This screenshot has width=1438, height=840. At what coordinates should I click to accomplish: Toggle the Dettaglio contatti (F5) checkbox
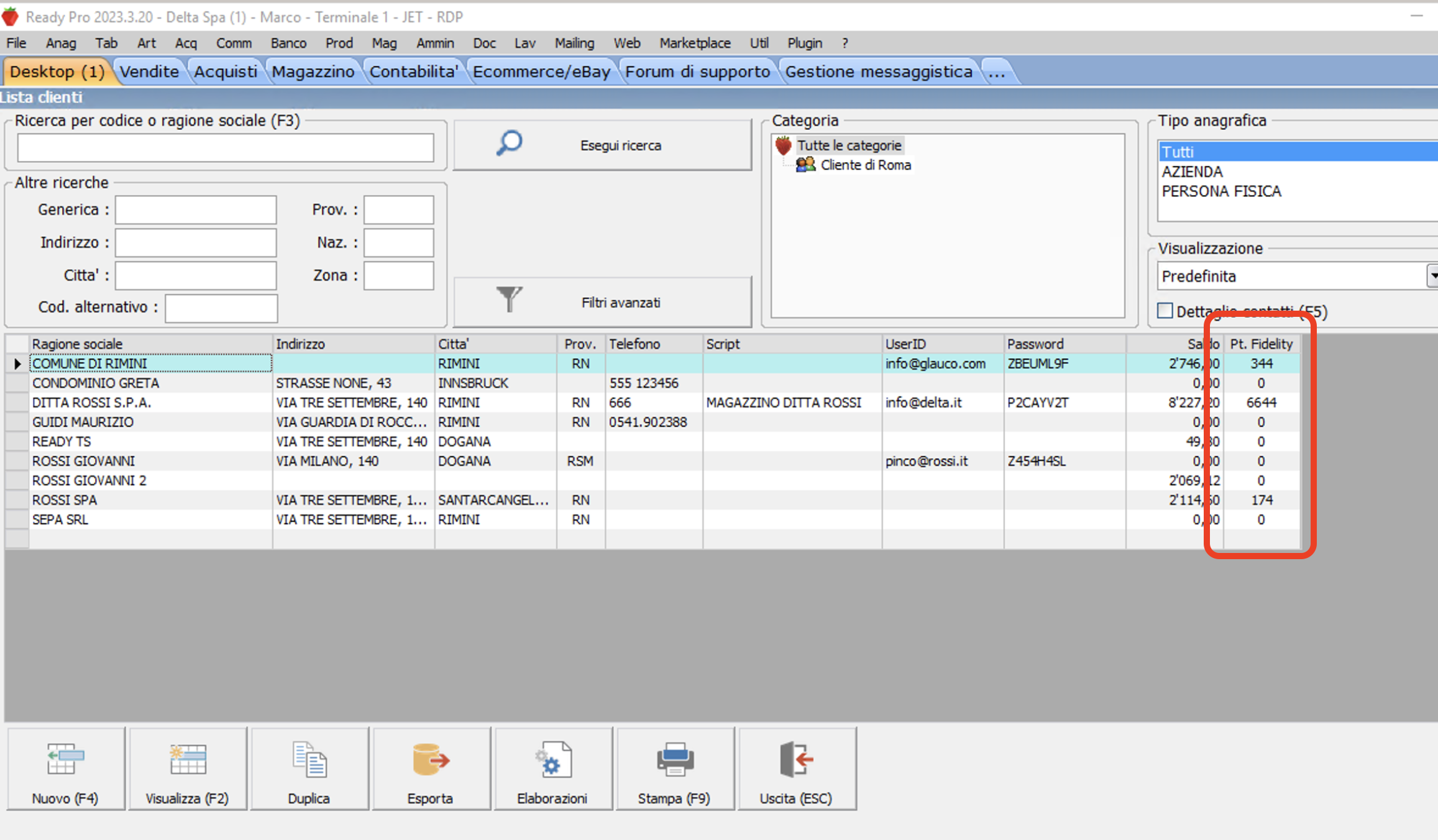tap(1165, 311)
